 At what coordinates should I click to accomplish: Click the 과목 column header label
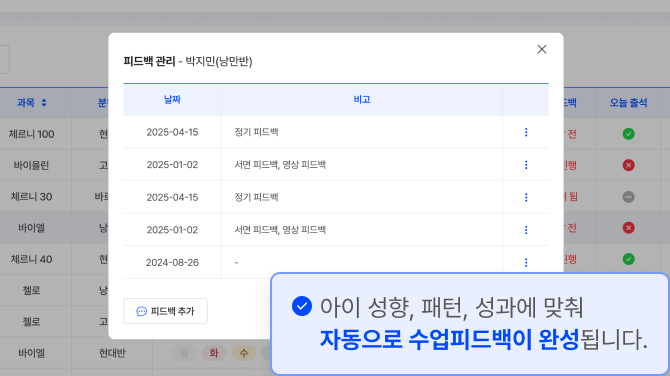tap(26, 103)
